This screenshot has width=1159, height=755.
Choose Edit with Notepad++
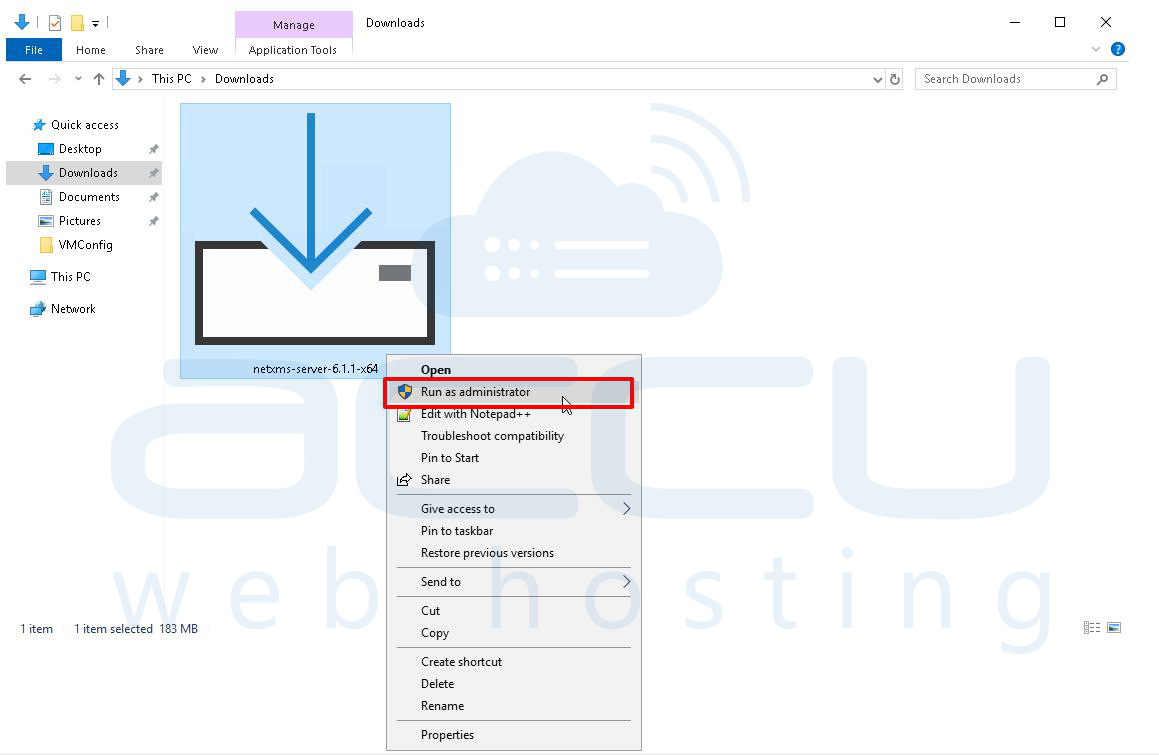[514, 414]
